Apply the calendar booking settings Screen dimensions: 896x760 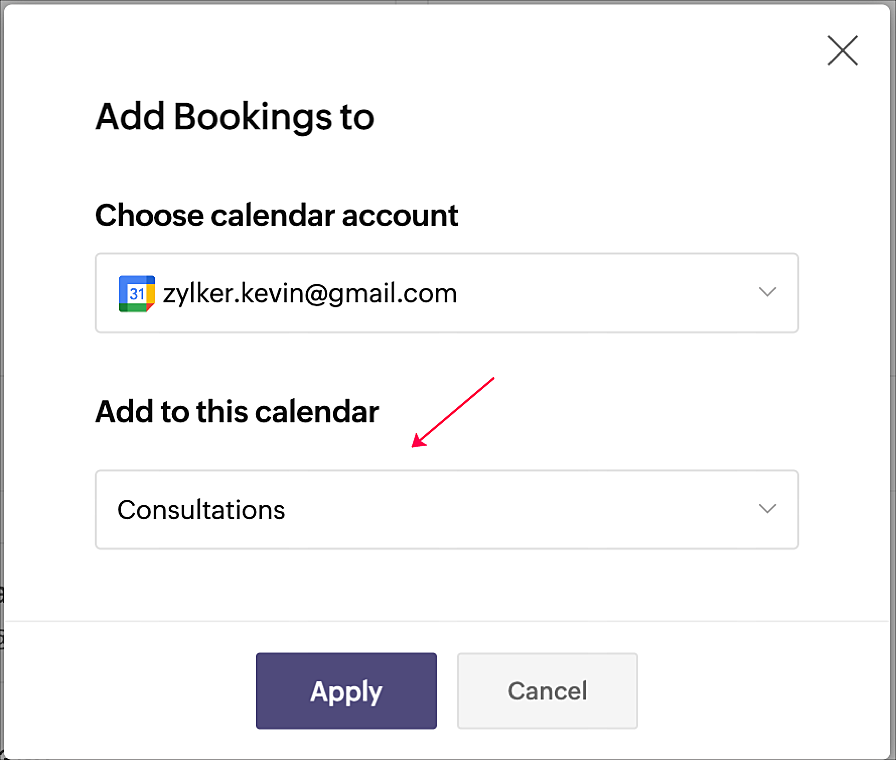[x=346, y=691]
